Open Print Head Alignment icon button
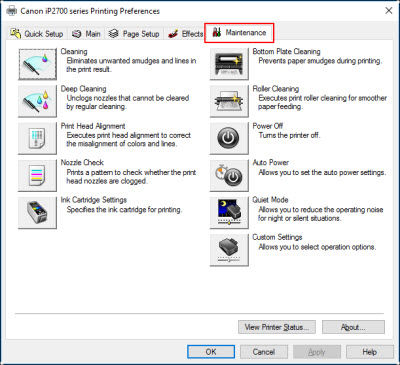The image size is (400, 365). 37,138
